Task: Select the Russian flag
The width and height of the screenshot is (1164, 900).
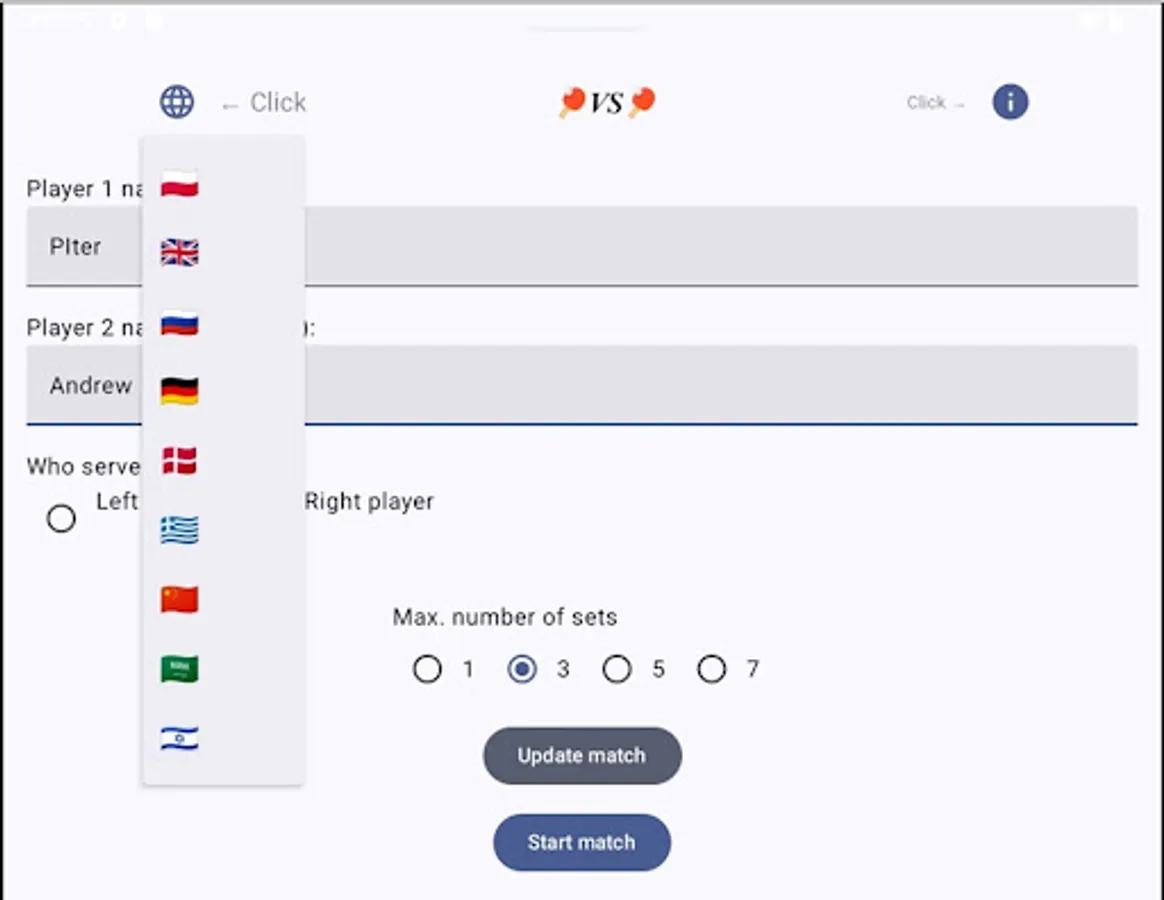Action: pyautogui.click(x=178, y=323)
